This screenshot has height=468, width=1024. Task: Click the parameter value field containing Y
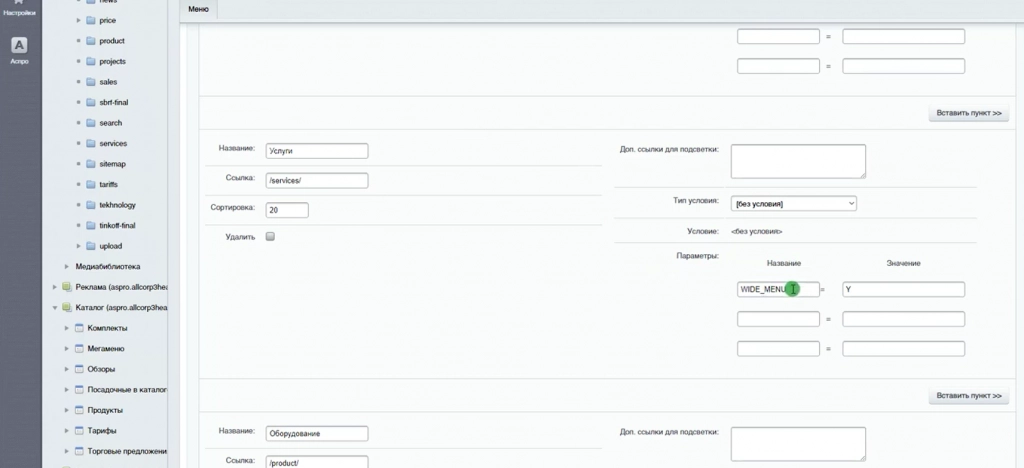point(903,289)
